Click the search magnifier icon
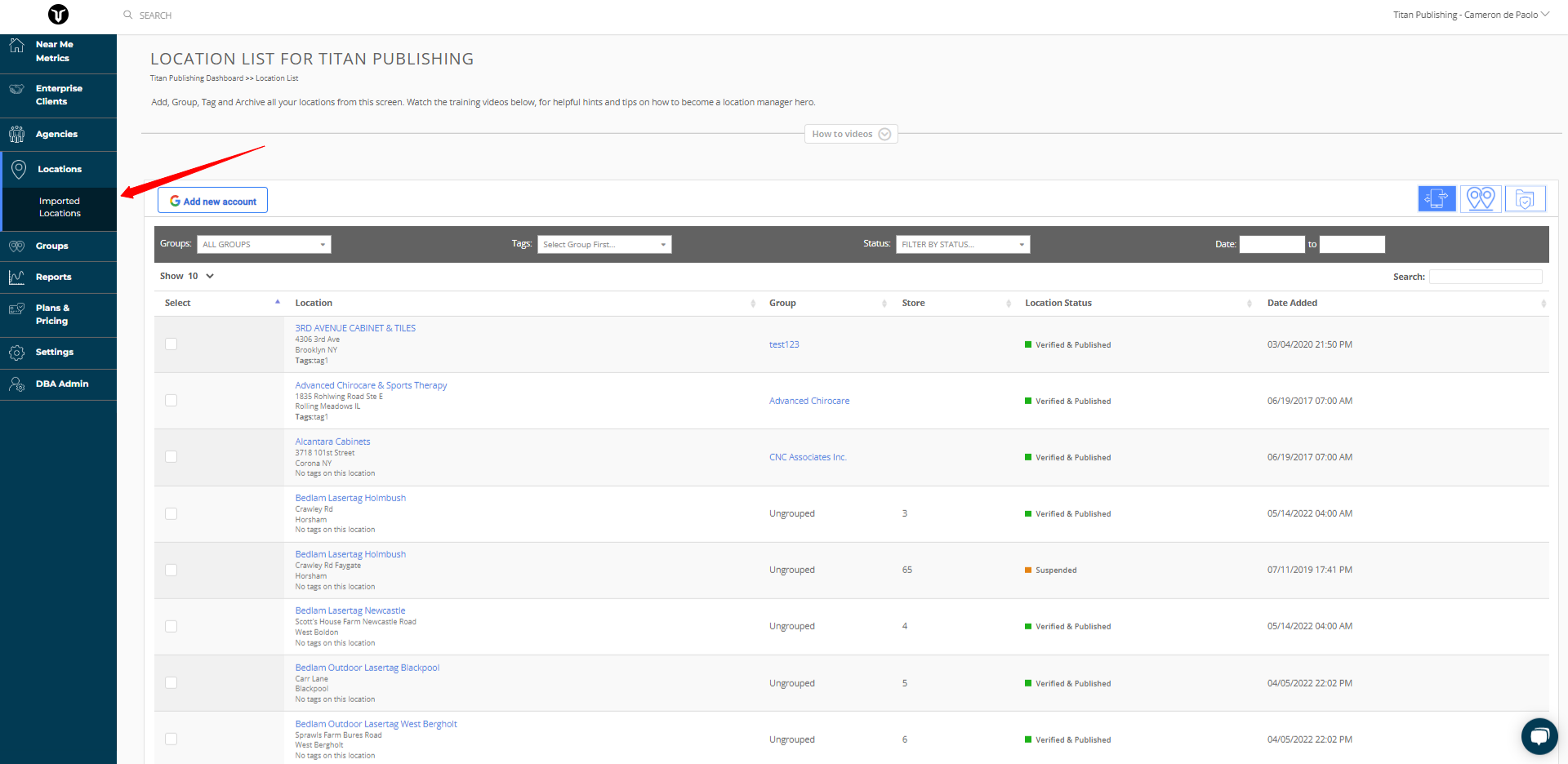 128,15
